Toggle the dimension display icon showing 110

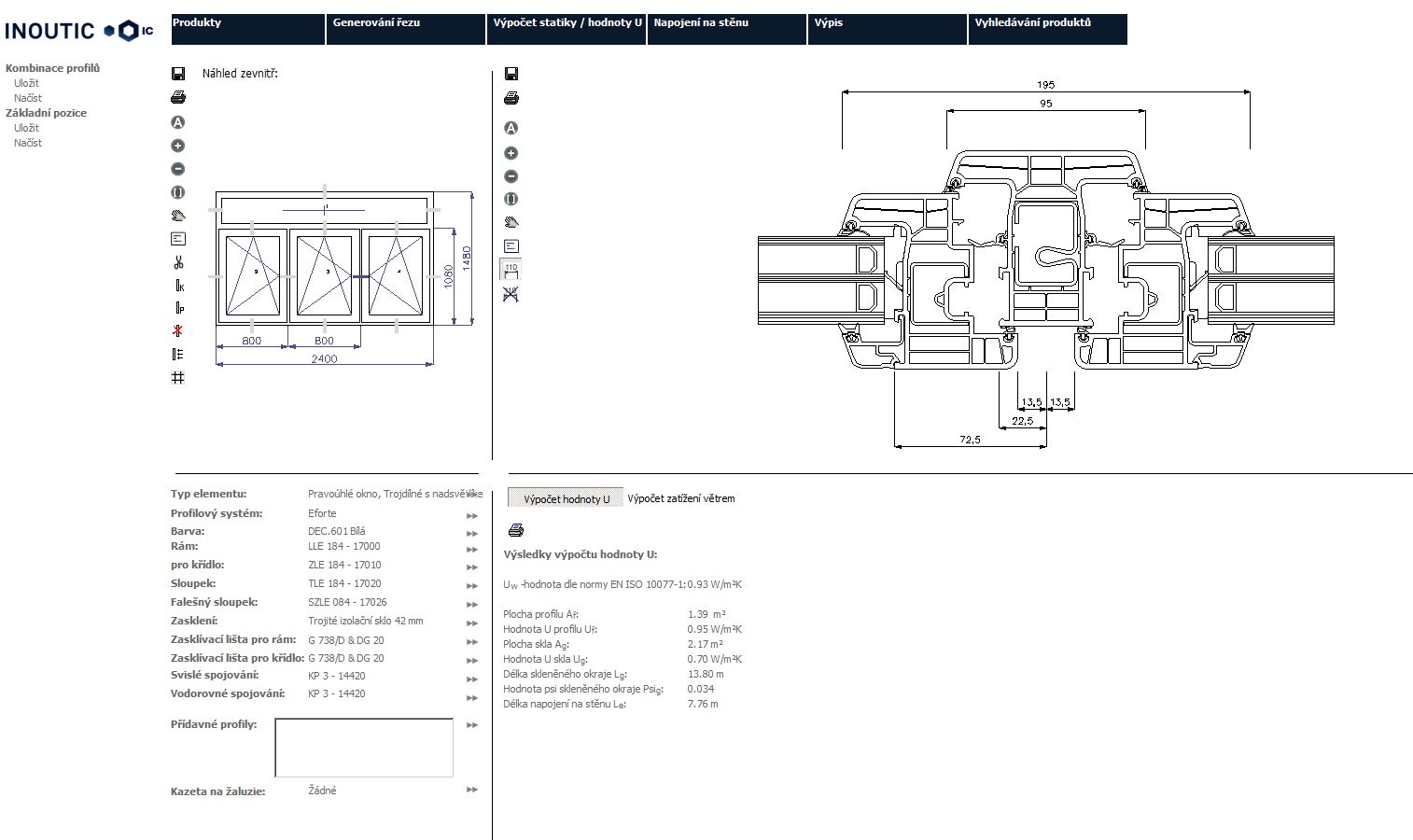coord(511,269)
